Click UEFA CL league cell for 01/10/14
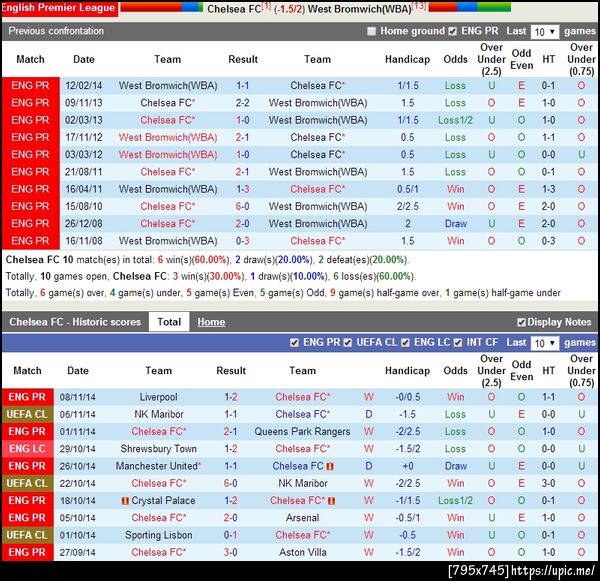 [x=27, y=535]
